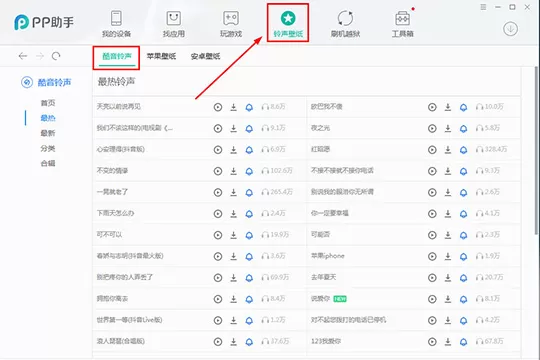Image resolution: width=540 pixels, height=360 pixels.
Task: Set 天亮以前说再见 as ringtone via bell
Action: [x=249, y=107]
